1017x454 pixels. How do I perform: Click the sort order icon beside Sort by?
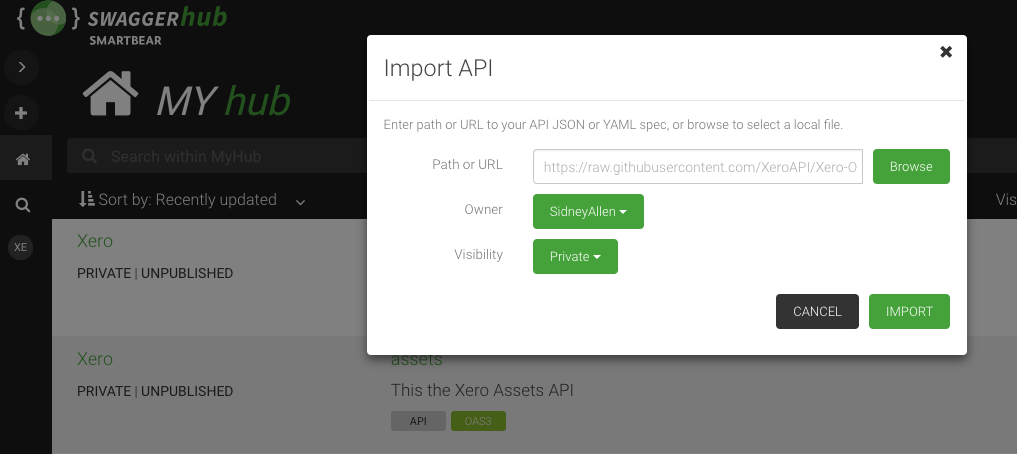tap(86, 199)
